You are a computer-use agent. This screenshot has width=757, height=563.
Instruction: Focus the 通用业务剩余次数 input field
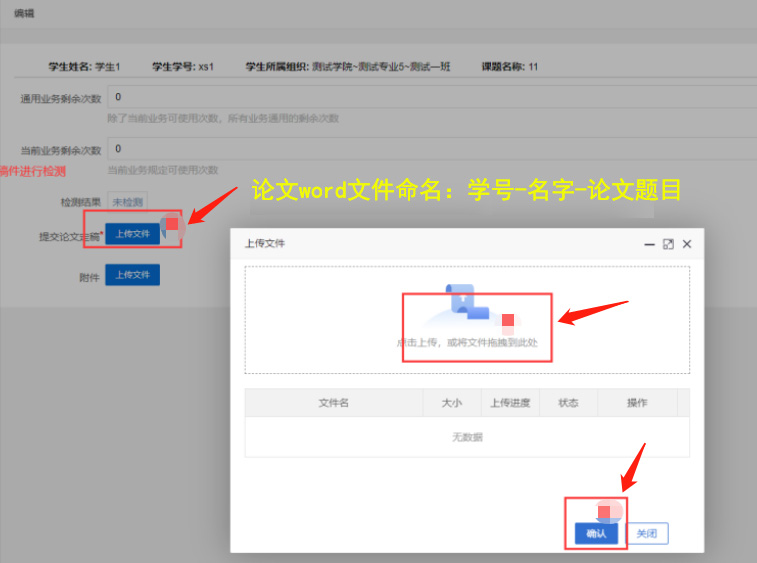430,97
